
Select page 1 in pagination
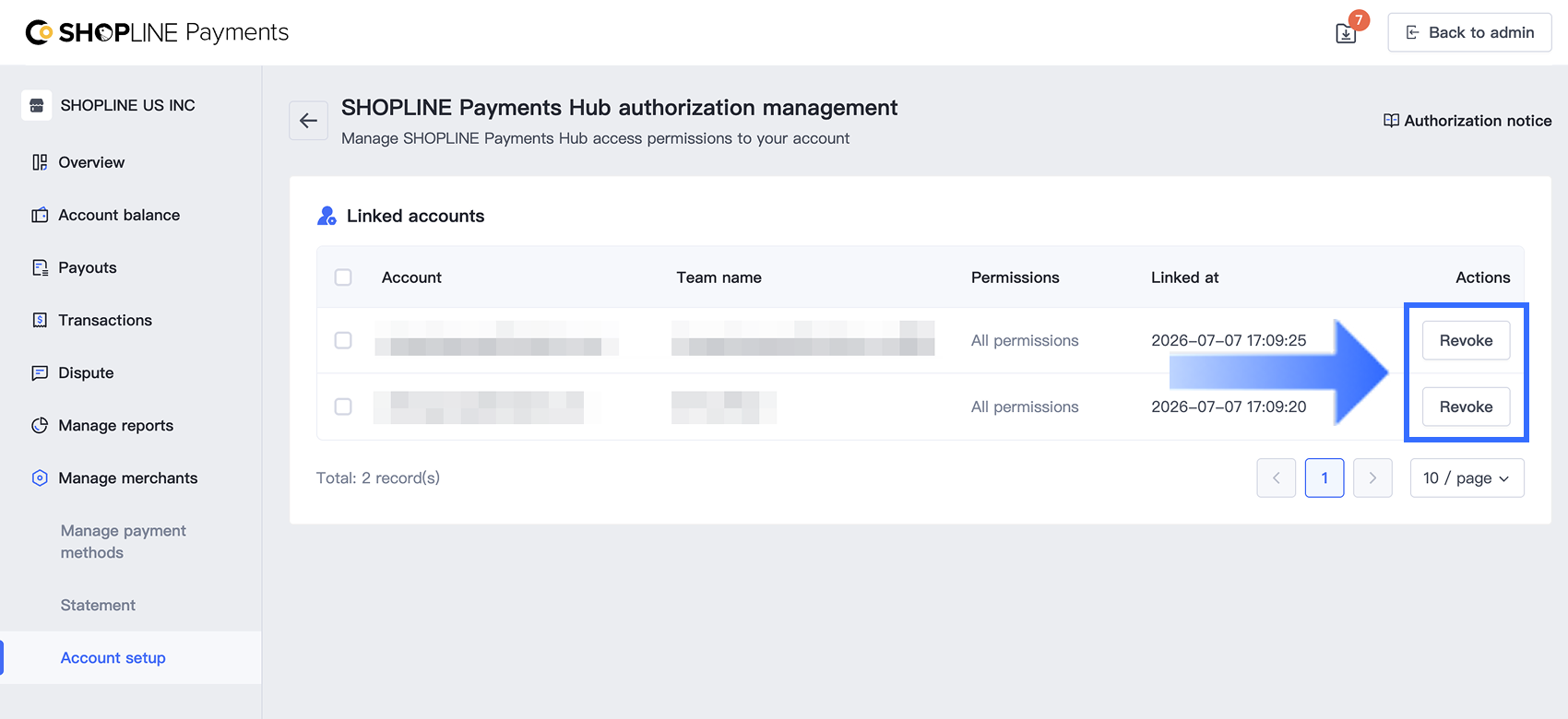point(1324,477)
